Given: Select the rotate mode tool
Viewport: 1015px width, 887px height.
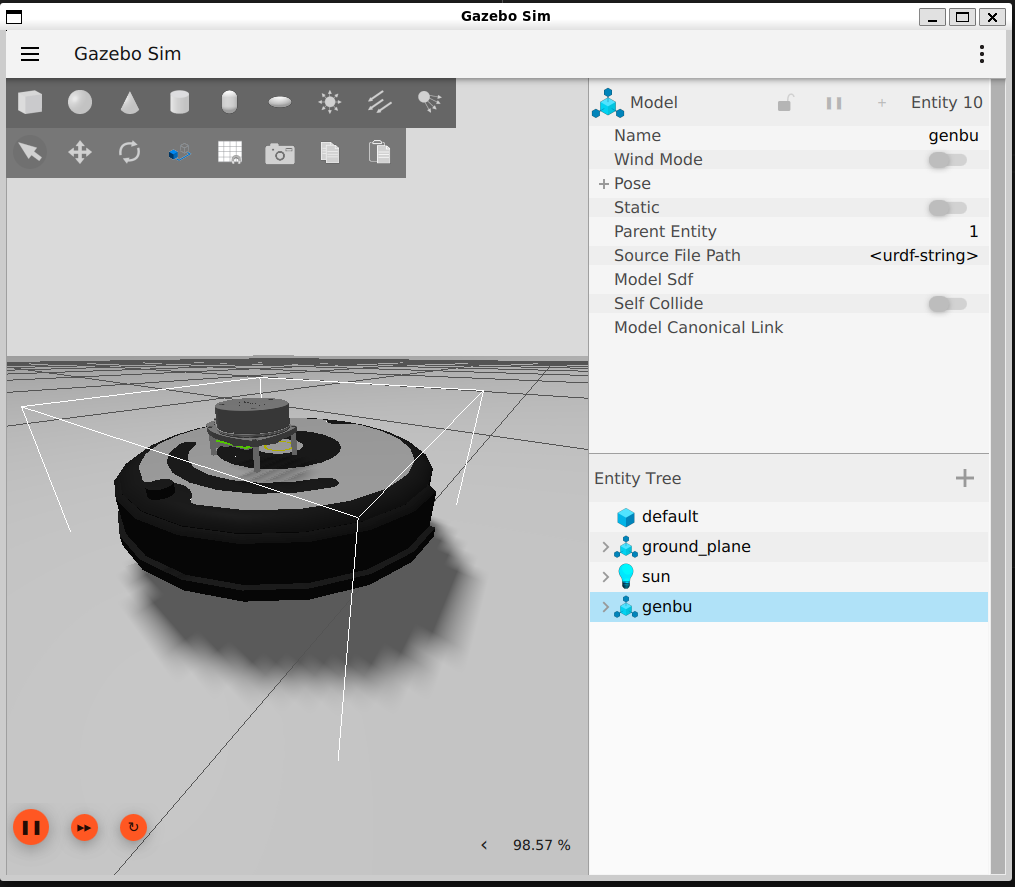Looking at the screenshot, I should tap(130, 152).
